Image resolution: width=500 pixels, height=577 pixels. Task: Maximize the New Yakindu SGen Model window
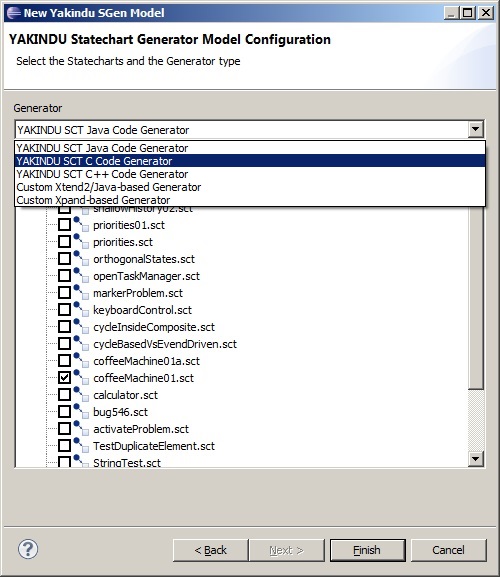(468, 13)
